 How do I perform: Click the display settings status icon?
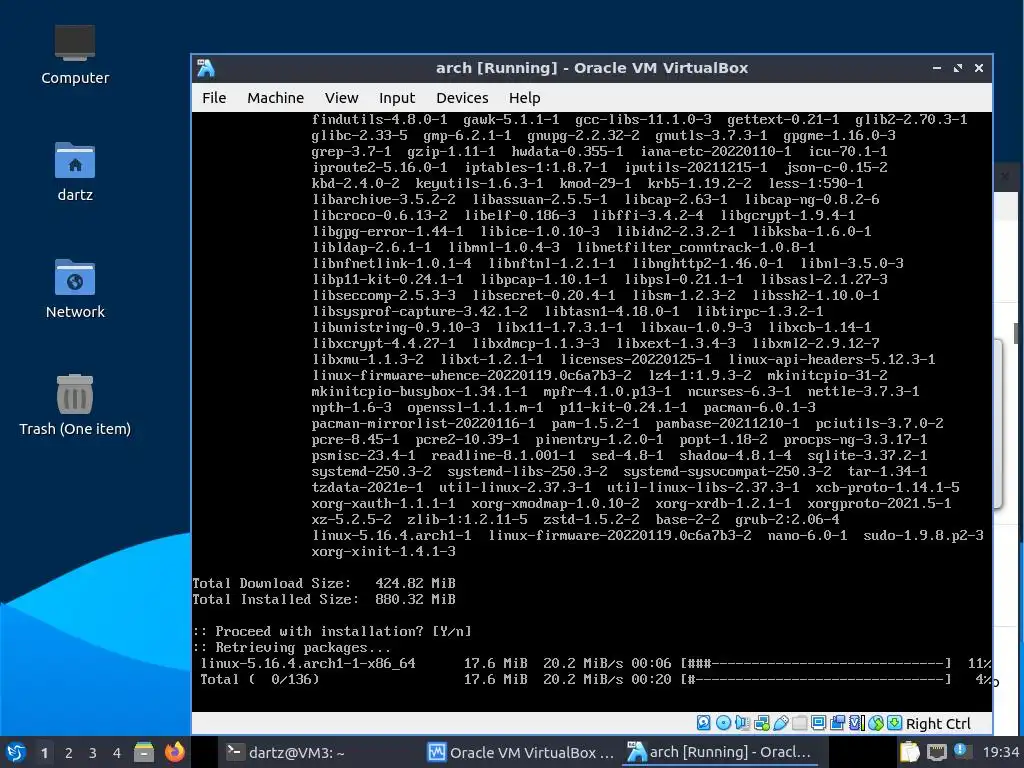coord(818,723)
